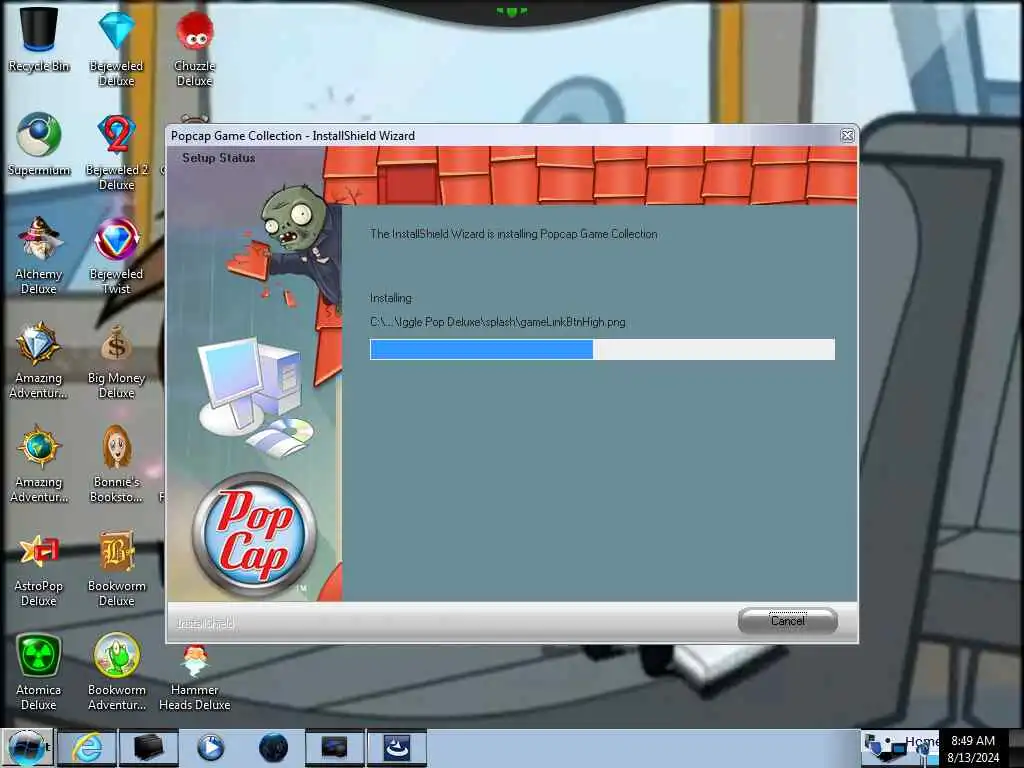Open Bonnie's Bookstore desktop icon
This screenshot has height=768, width=1024.
coord(116,464)
